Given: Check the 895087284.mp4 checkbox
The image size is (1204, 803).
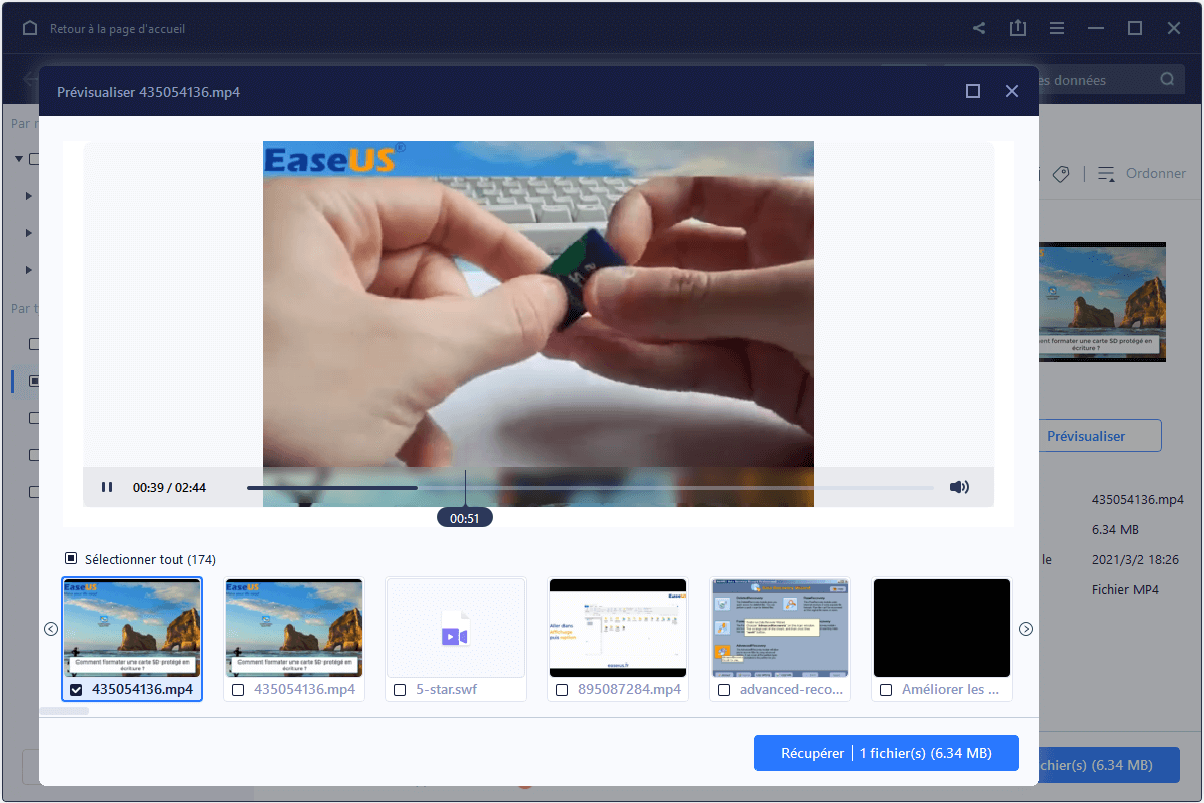Looking at the screenshot, I should (562, 690).
